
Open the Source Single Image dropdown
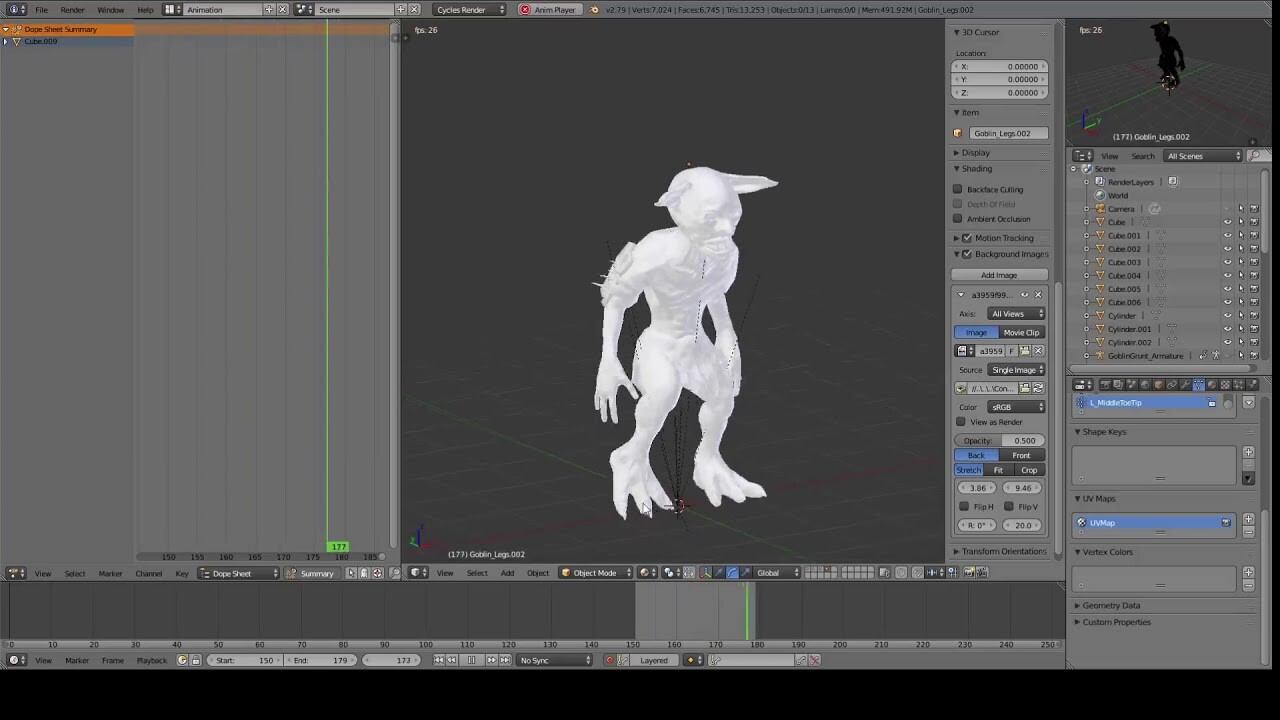1016,369
